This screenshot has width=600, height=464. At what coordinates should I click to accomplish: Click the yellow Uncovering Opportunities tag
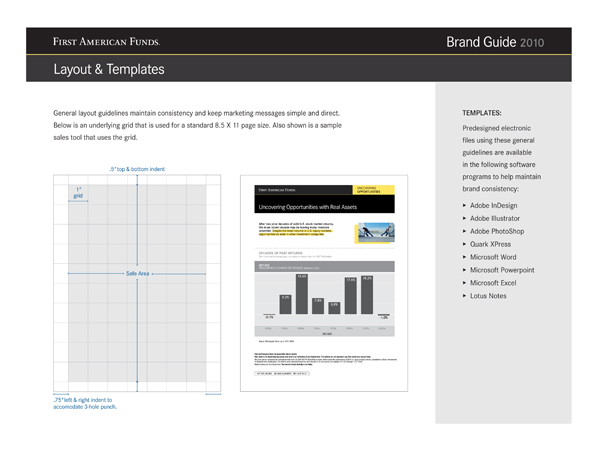tap(373, 190)
